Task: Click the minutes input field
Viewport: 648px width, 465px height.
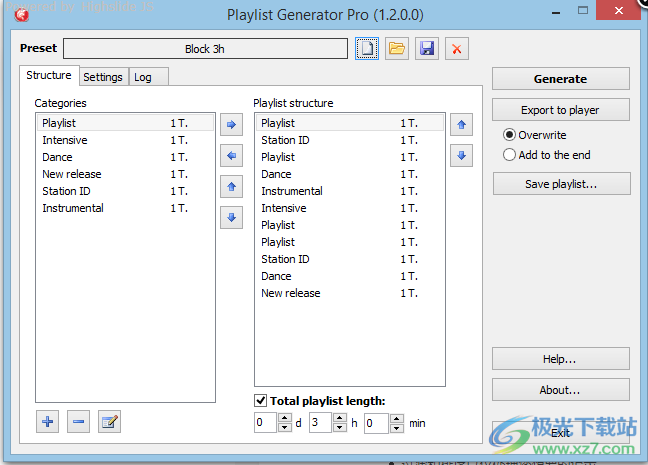Action: pyautogui.click(x=377, y=423)
